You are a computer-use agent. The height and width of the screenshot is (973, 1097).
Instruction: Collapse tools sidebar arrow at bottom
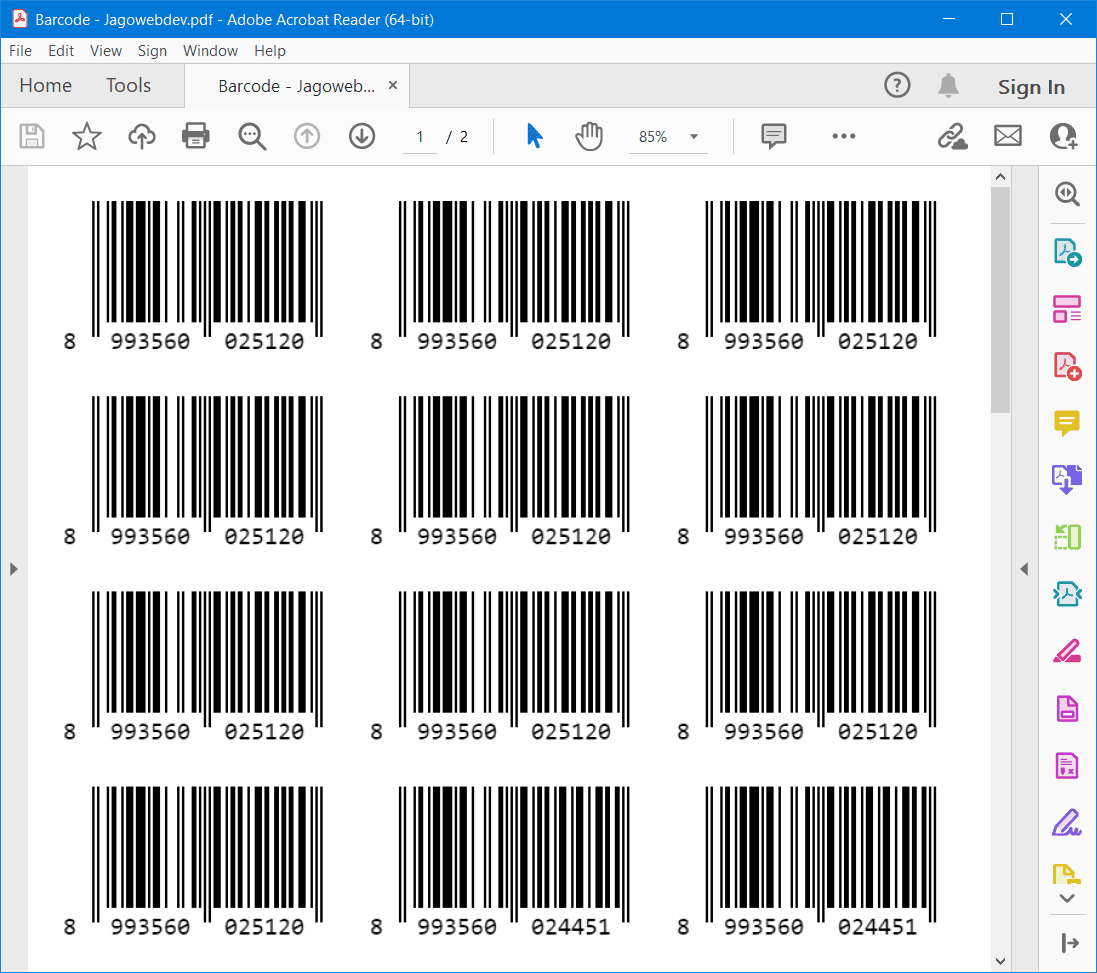click(x=1070, y=943)
